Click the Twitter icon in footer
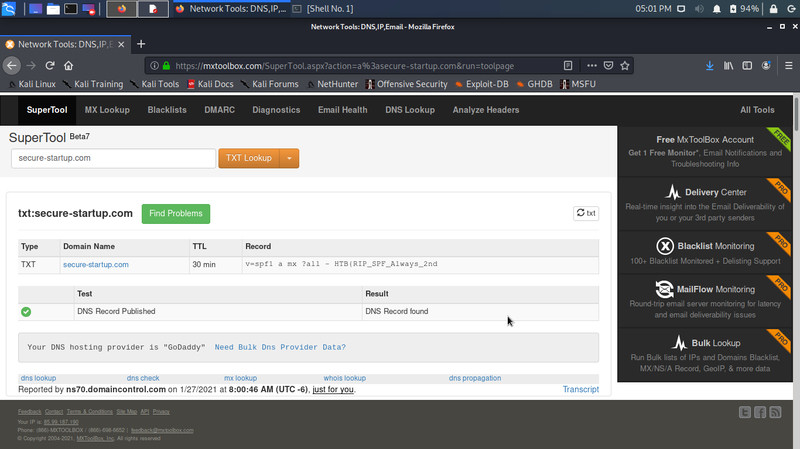This screenshot has height=449, width=800. [745, 412]
